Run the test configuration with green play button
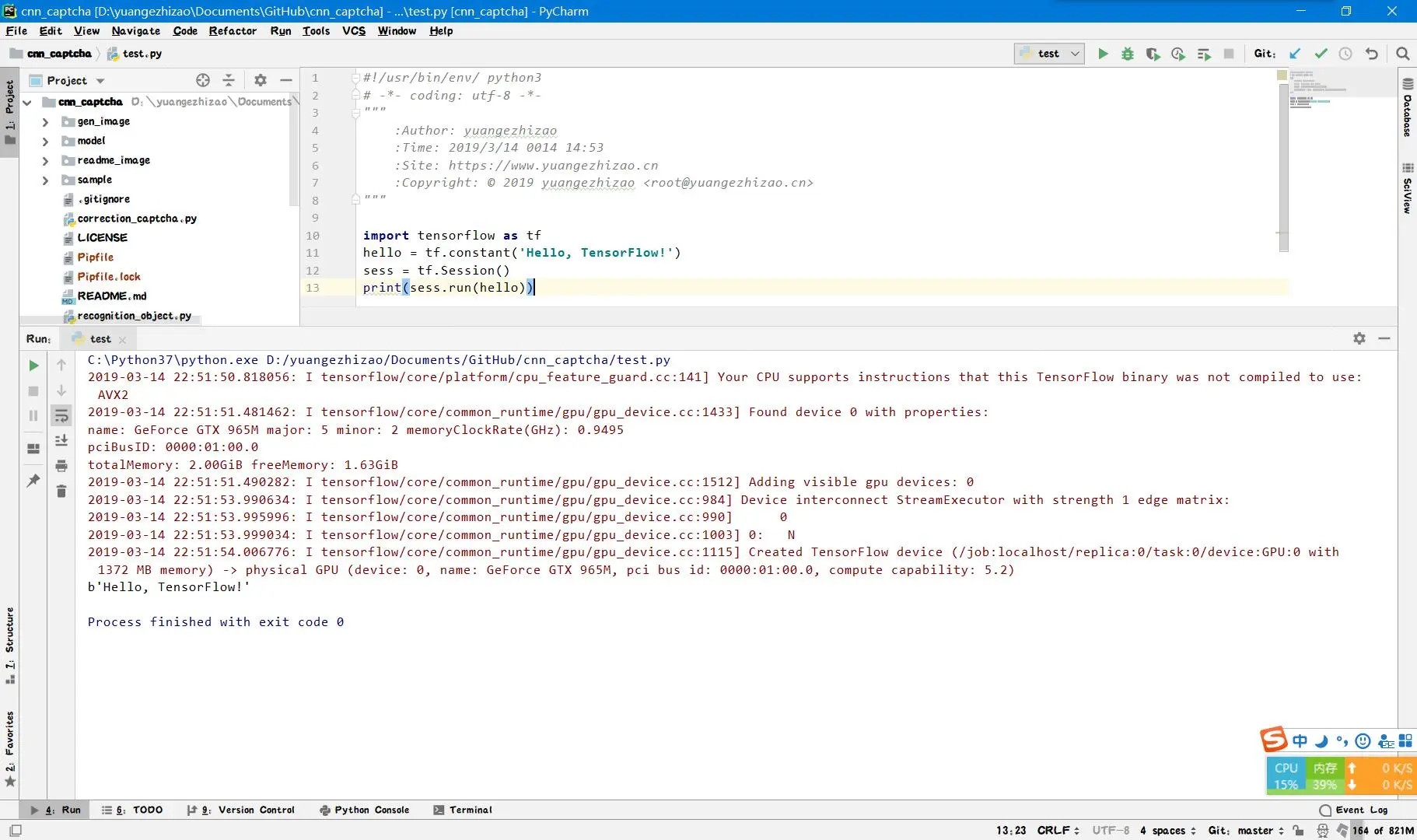 pos(1102,54)
